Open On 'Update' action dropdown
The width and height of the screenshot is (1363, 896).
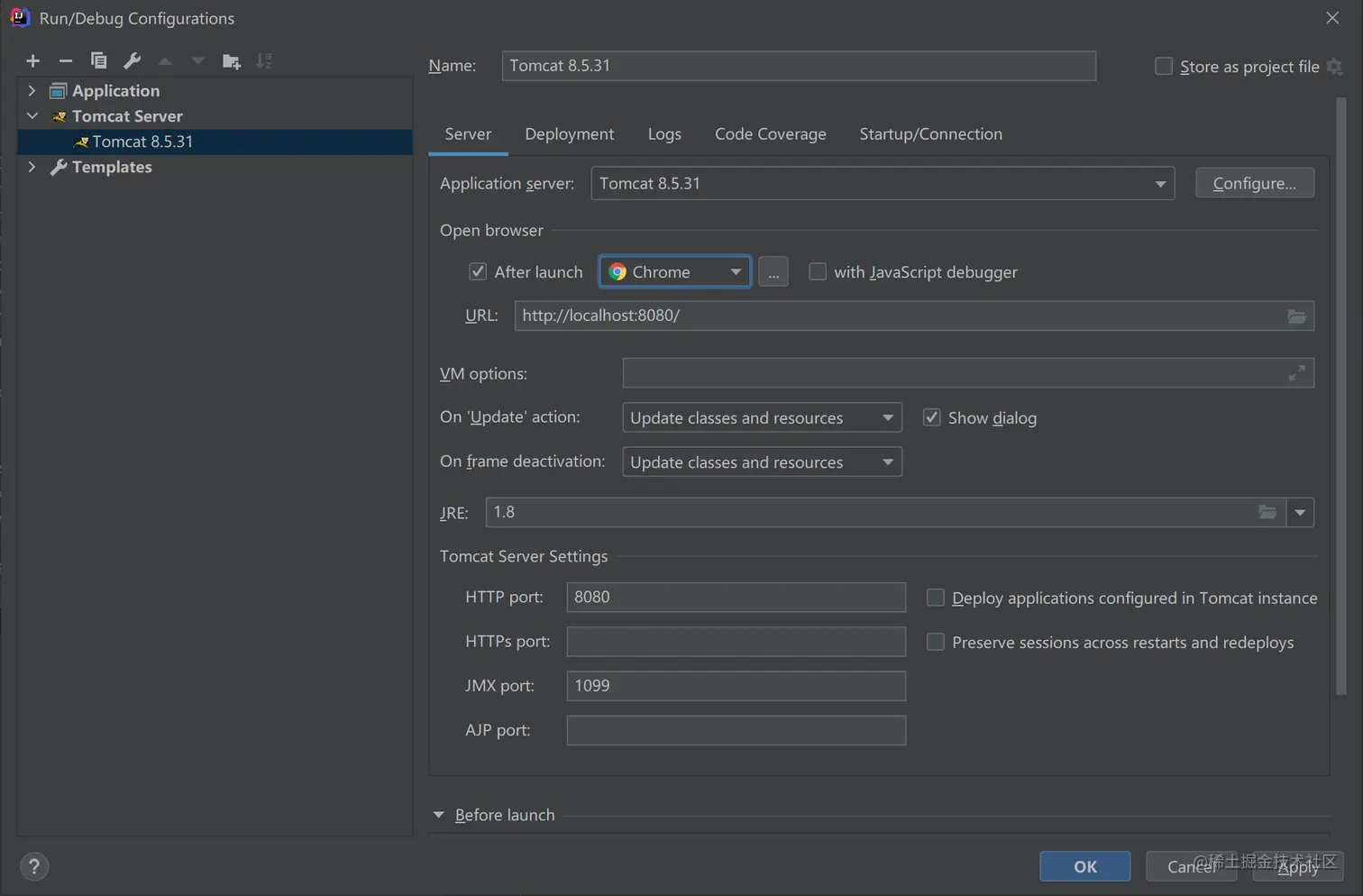(x=763, y=417)
